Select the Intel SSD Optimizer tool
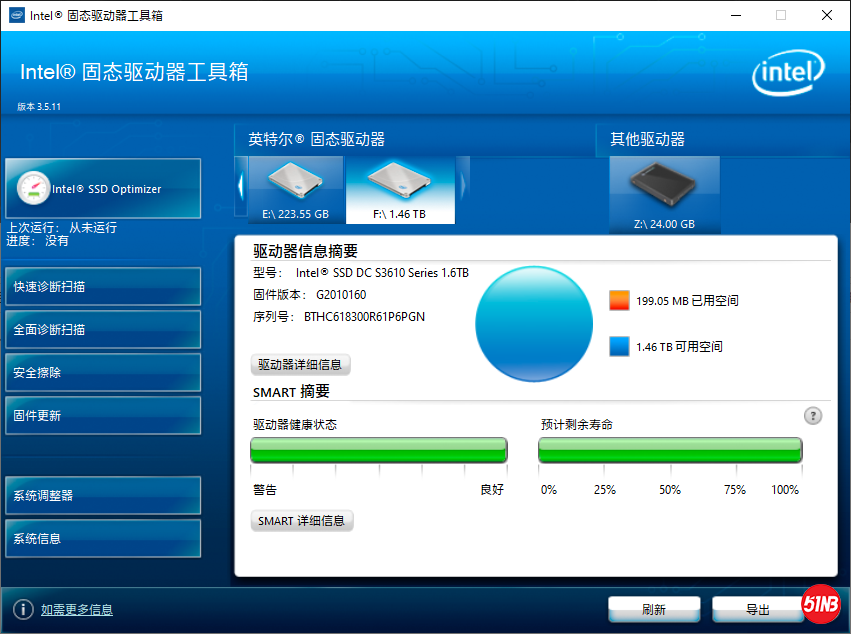 click(x=103, y=188)
